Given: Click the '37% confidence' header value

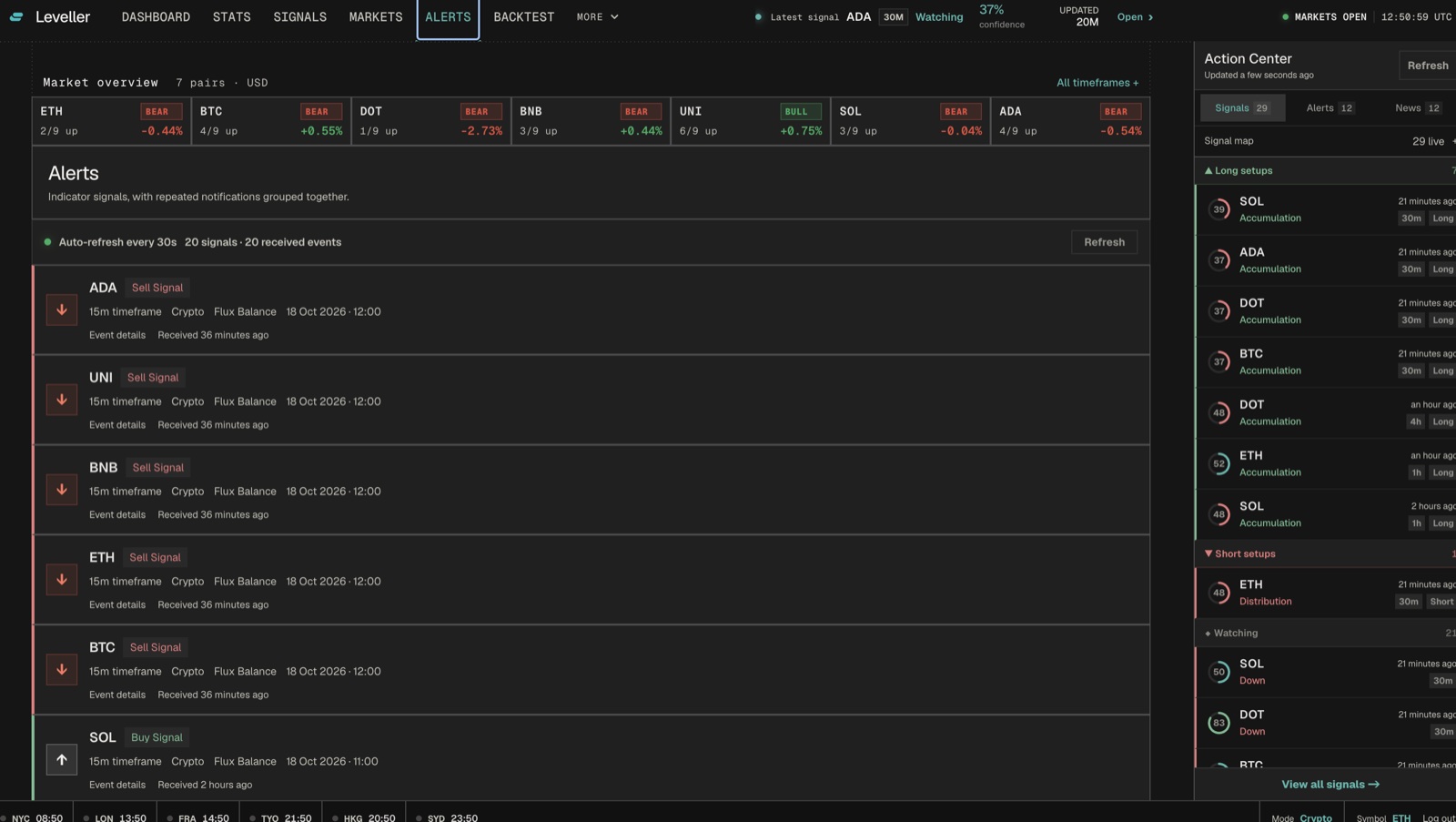Looking at the screenshot, I should point(1001,16).
